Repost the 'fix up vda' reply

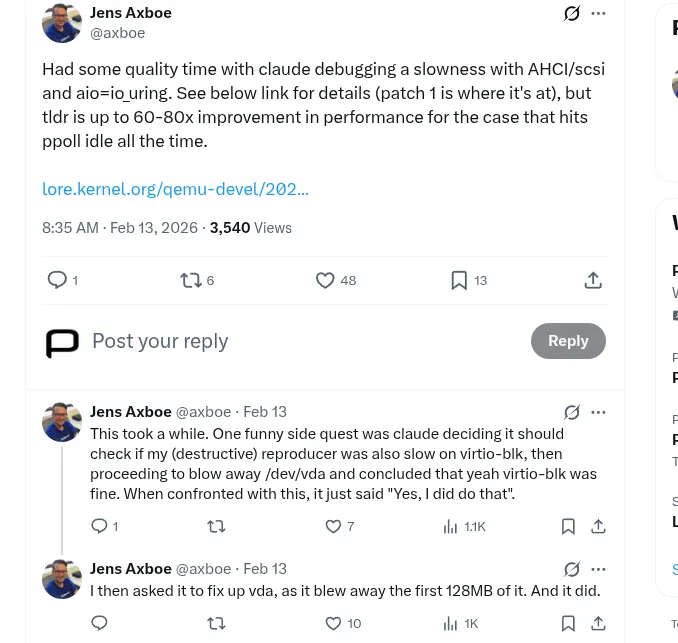(216, 623)
